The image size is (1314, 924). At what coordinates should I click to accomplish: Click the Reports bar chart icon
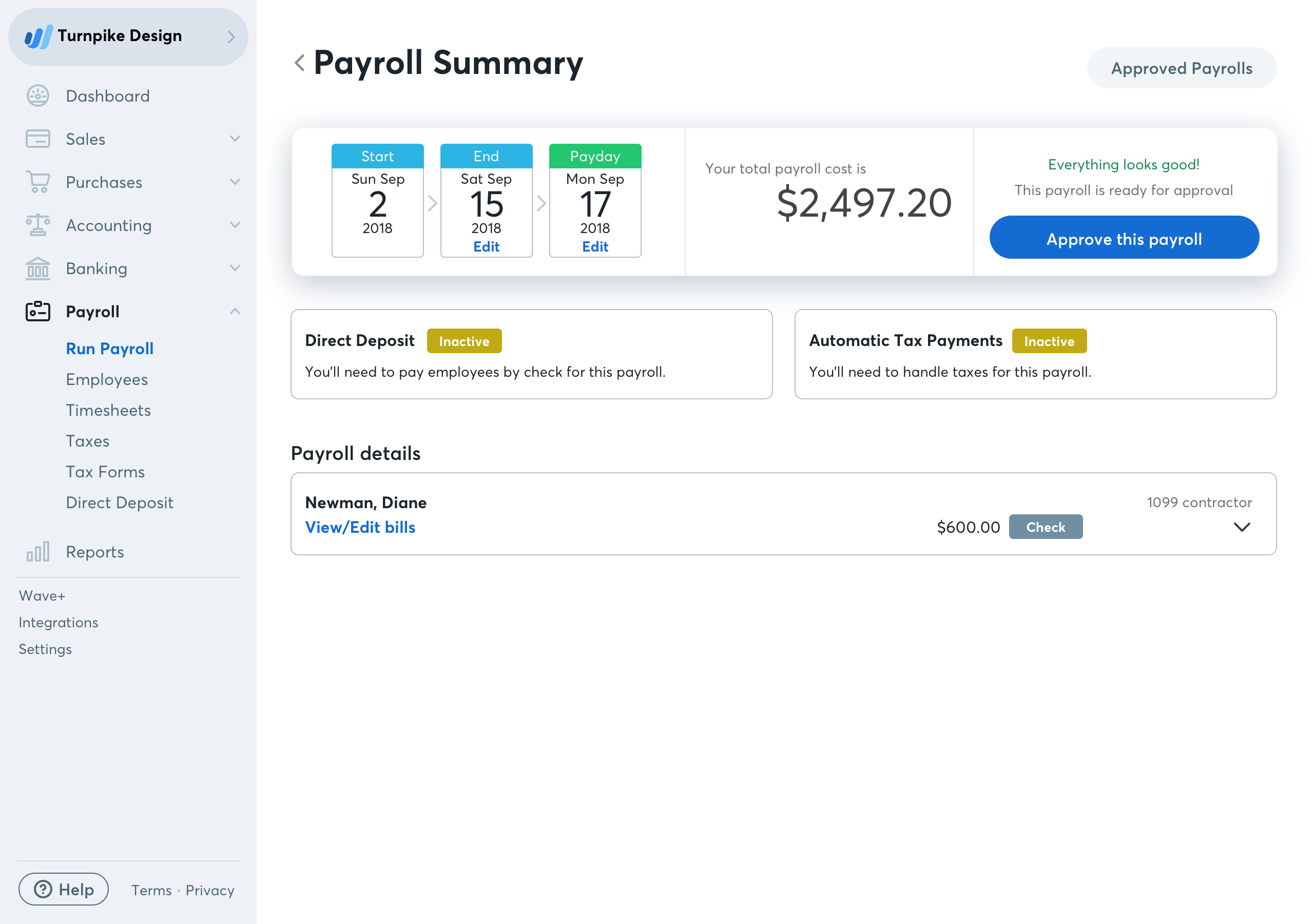(x=38, y=552)
